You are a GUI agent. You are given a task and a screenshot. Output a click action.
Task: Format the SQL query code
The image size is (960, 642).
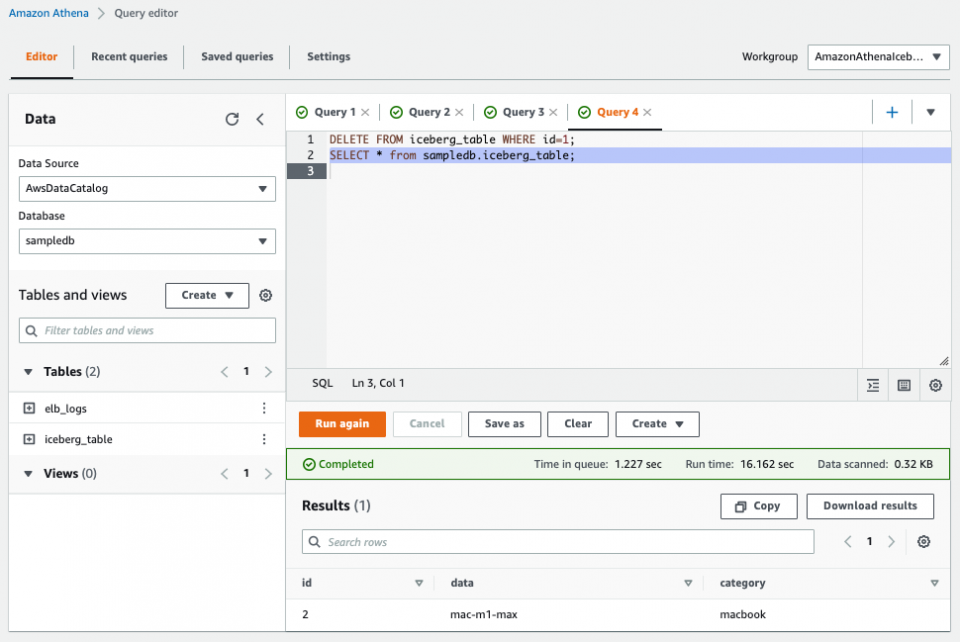(x=872, y=384)
